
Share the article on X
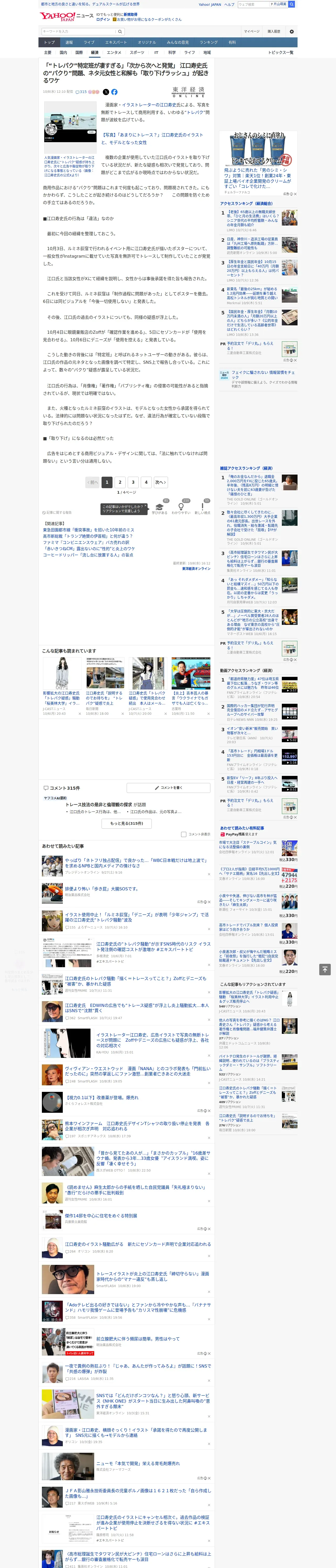(106, 92)
